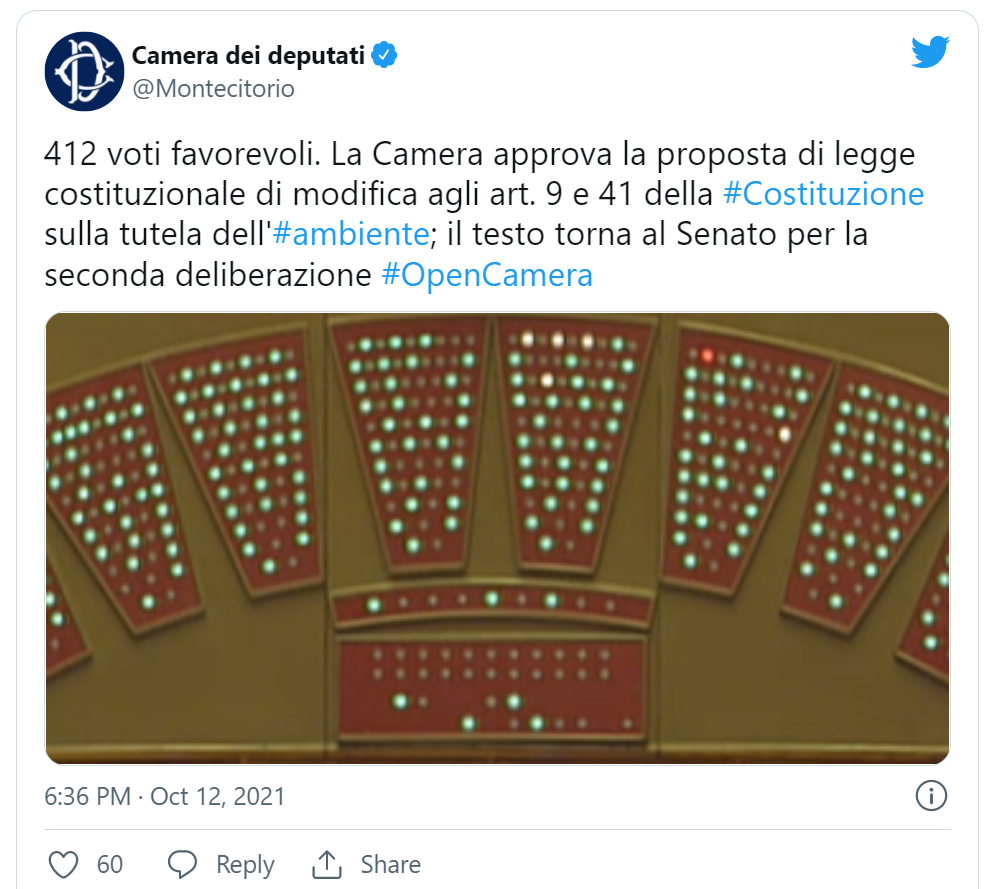The width and height of the screenshot is (999, 889).
Task: Click the Reply text label
Action: tap(245, 865)
